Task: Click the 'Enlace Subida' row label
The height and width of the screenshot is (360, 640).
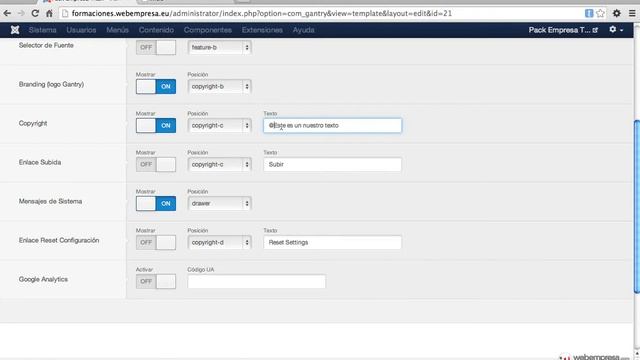Action: point(40,162)
